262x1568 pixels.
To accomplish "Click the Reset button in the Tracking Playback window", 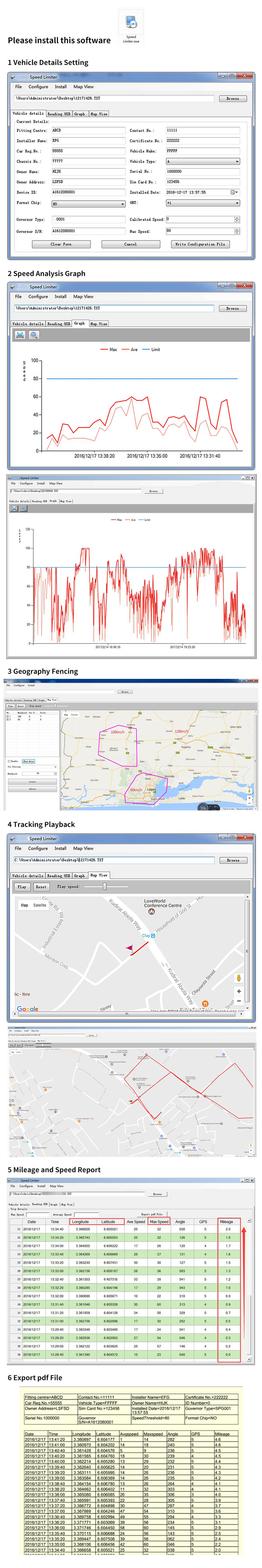I will pyautogui.click(x=41, y=887).
